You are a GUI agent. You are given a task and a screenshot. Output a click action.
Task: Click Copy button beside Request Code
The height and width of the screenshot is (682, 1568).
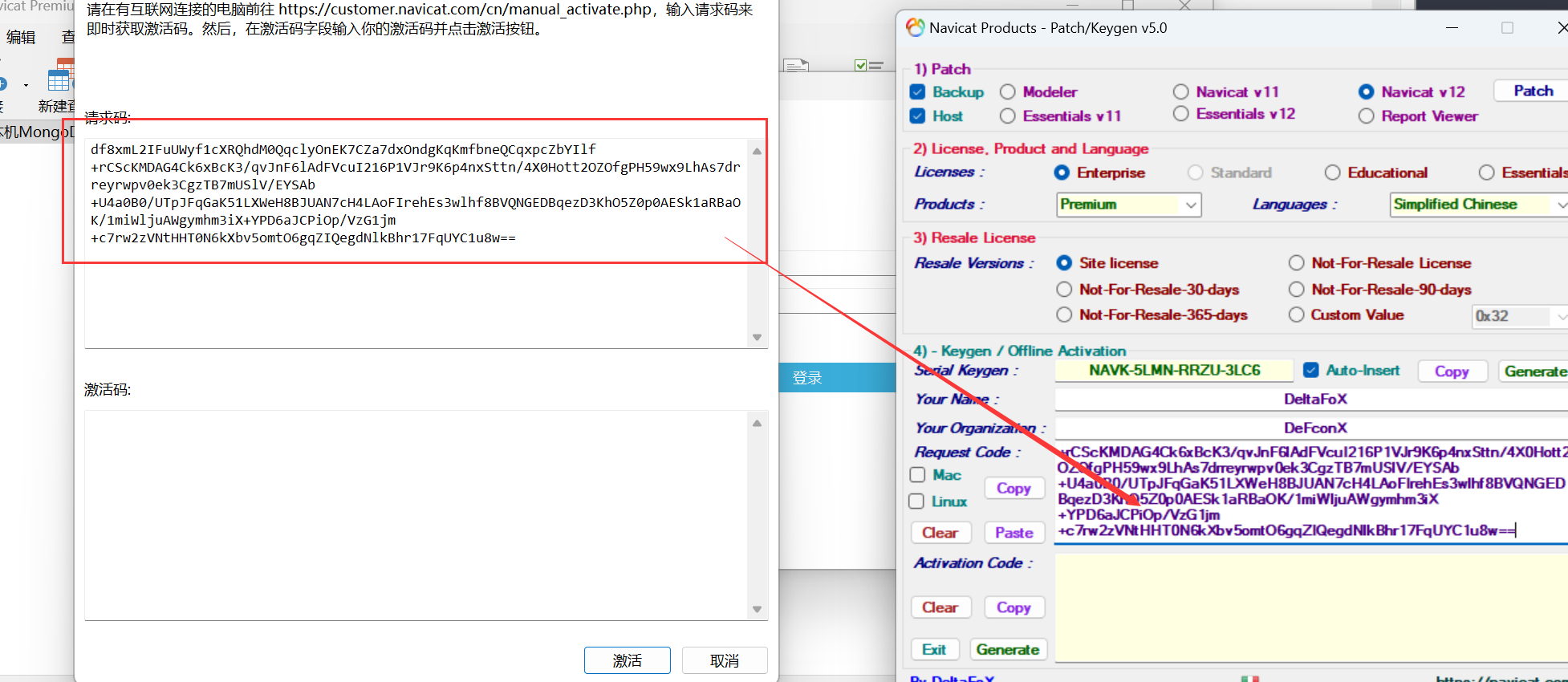[1014, 488]
